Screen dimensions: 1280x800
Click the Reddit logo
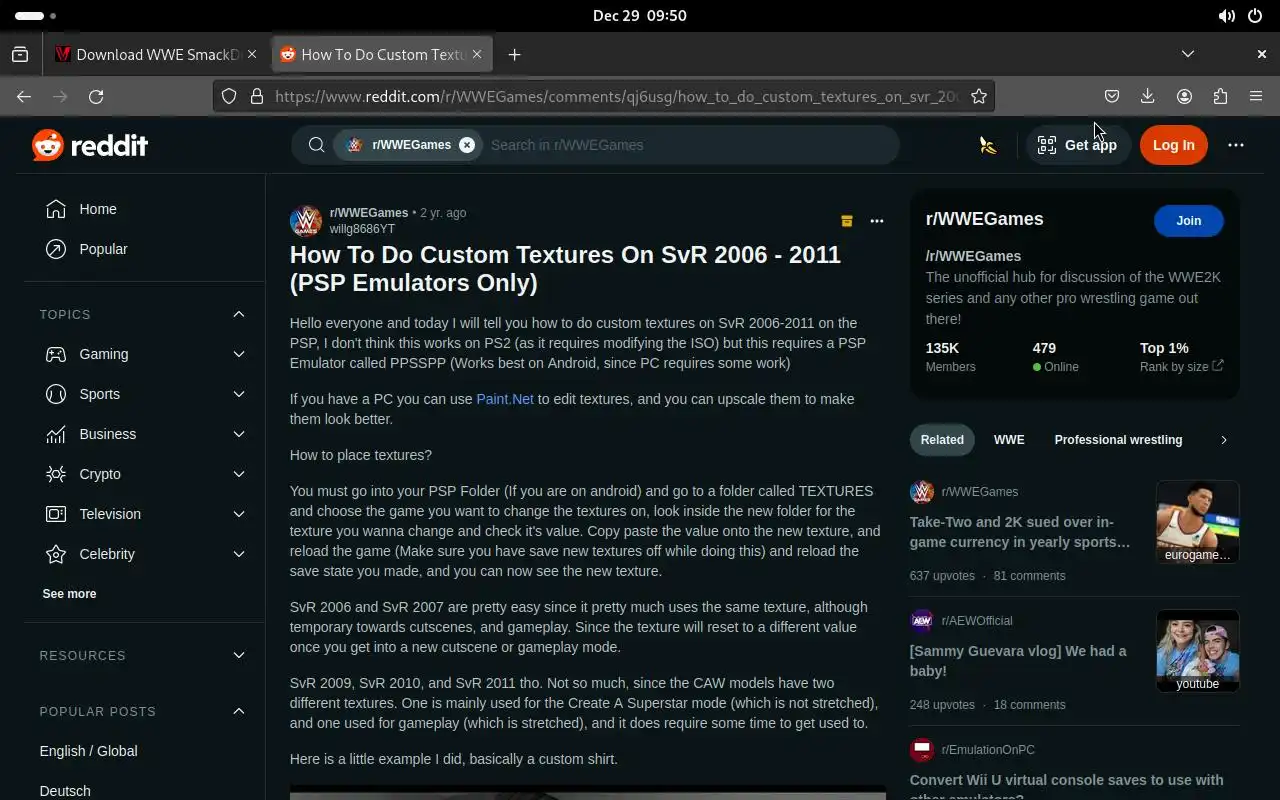pyautogui.click(x=90, y=145)
